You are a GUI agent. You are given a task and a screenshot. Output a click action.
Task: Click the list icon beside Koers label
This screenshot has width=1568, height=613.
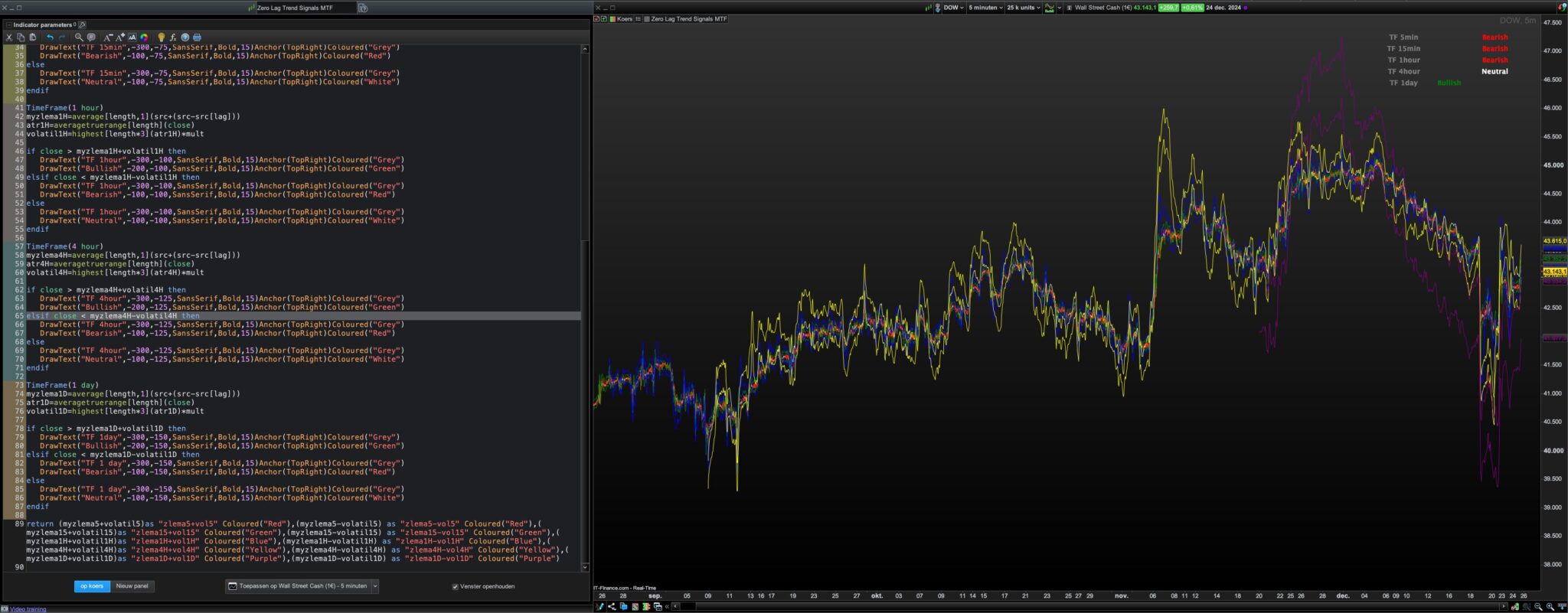tap(638, 19)
